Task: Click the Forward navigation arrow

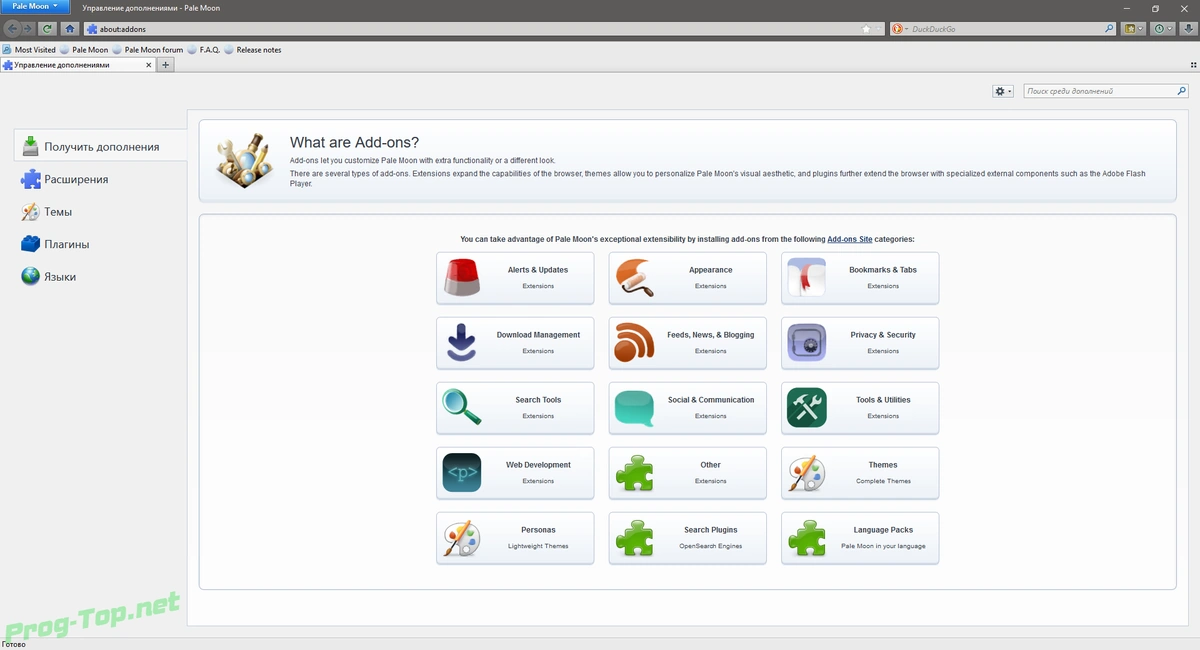Action: coord(28,29)
